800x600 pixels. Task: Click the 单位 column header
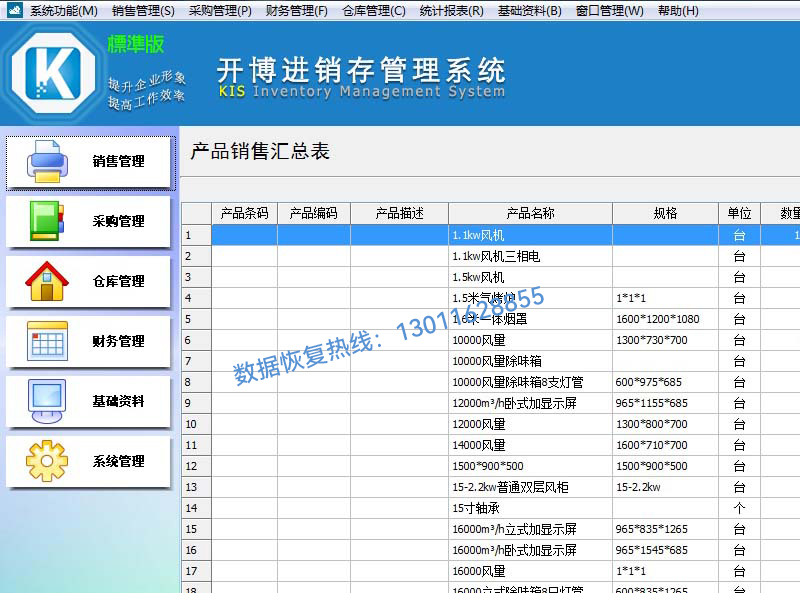(x=739, y=213)
